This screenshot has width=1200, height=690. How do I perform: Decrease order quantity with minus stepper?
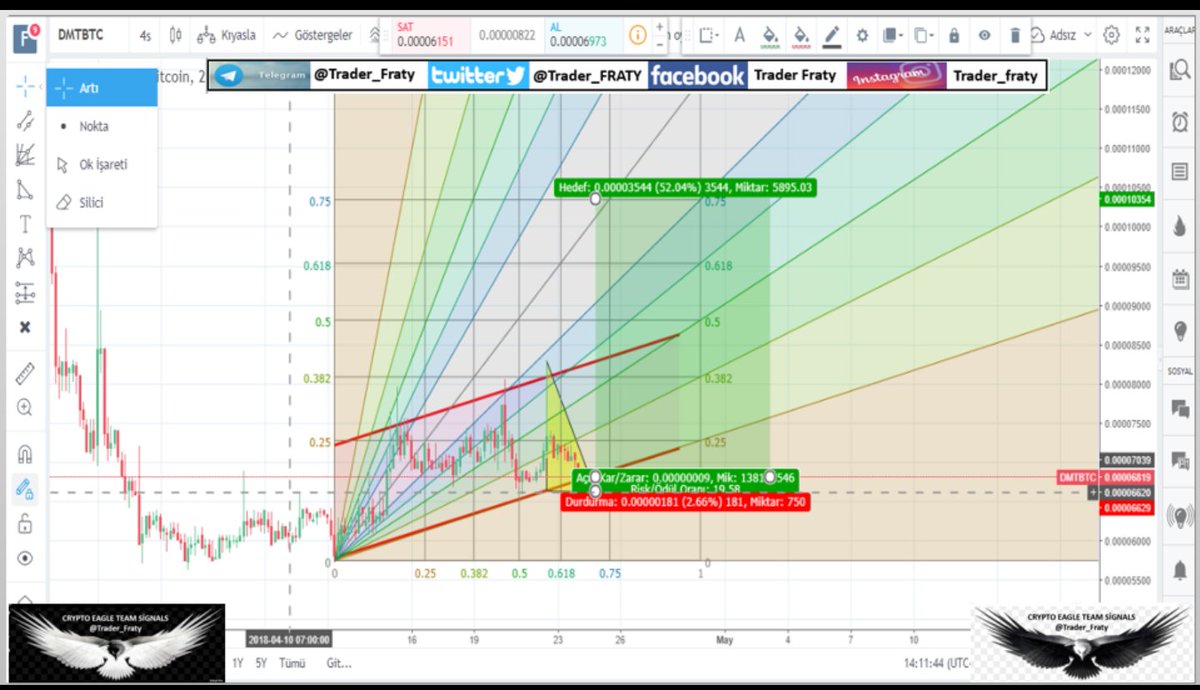[x=660, y=43]
